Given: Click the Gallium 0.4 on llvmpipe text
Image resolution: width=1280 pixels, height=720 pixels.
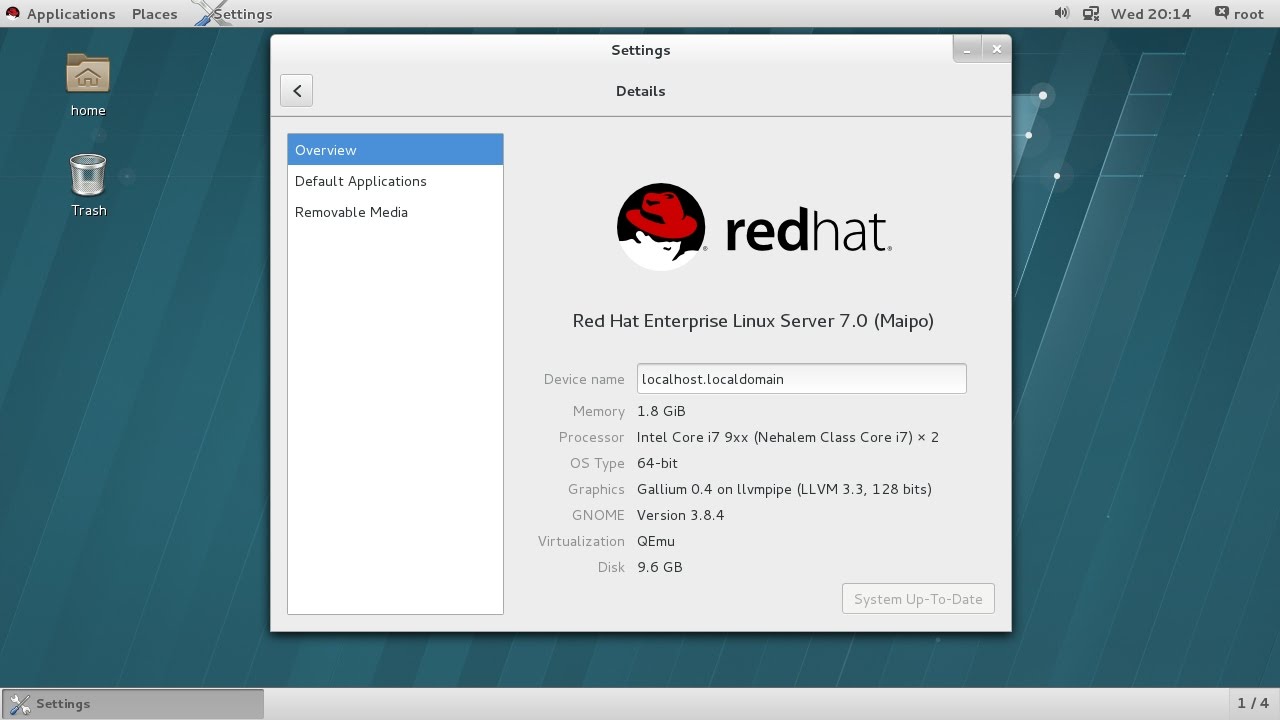Looking at the screenshot, I should (x=784, y=489).
